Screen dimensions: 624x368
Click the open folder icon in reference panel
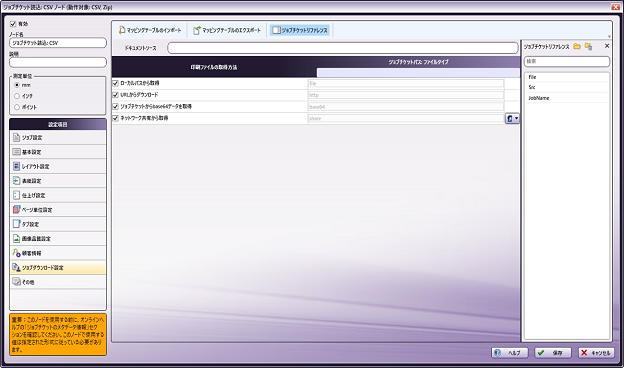tap(577, 47)
